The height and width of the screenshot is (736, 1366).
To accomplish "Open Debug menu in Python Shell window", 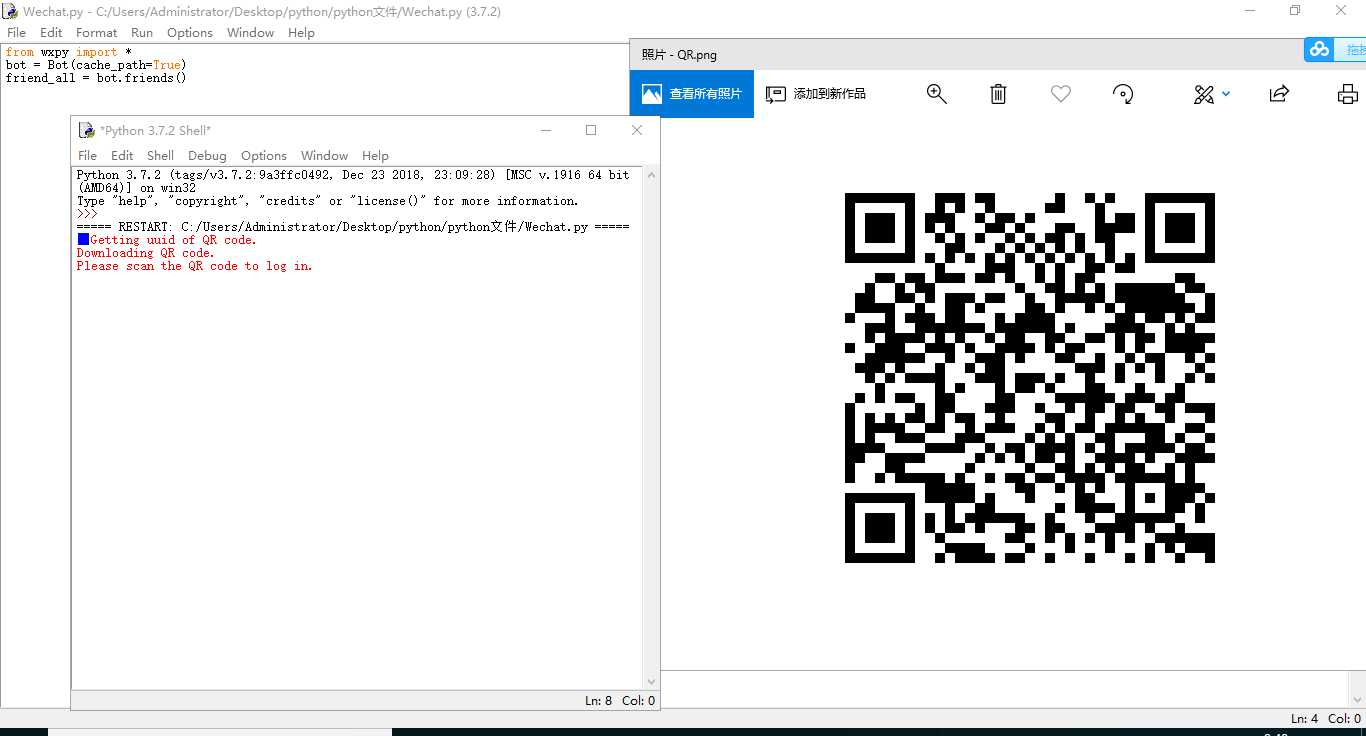I will click(x=207, y=156).
